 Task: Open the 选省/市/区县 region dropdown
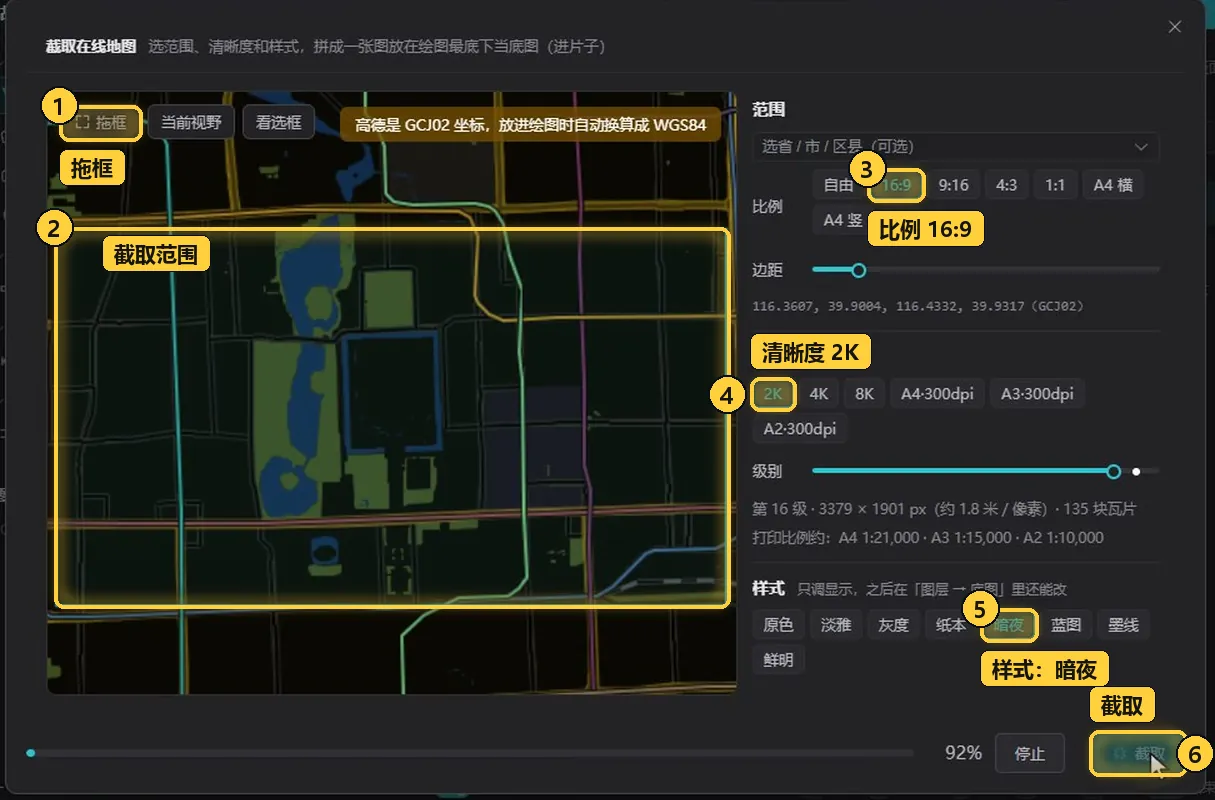pos(956,146)
